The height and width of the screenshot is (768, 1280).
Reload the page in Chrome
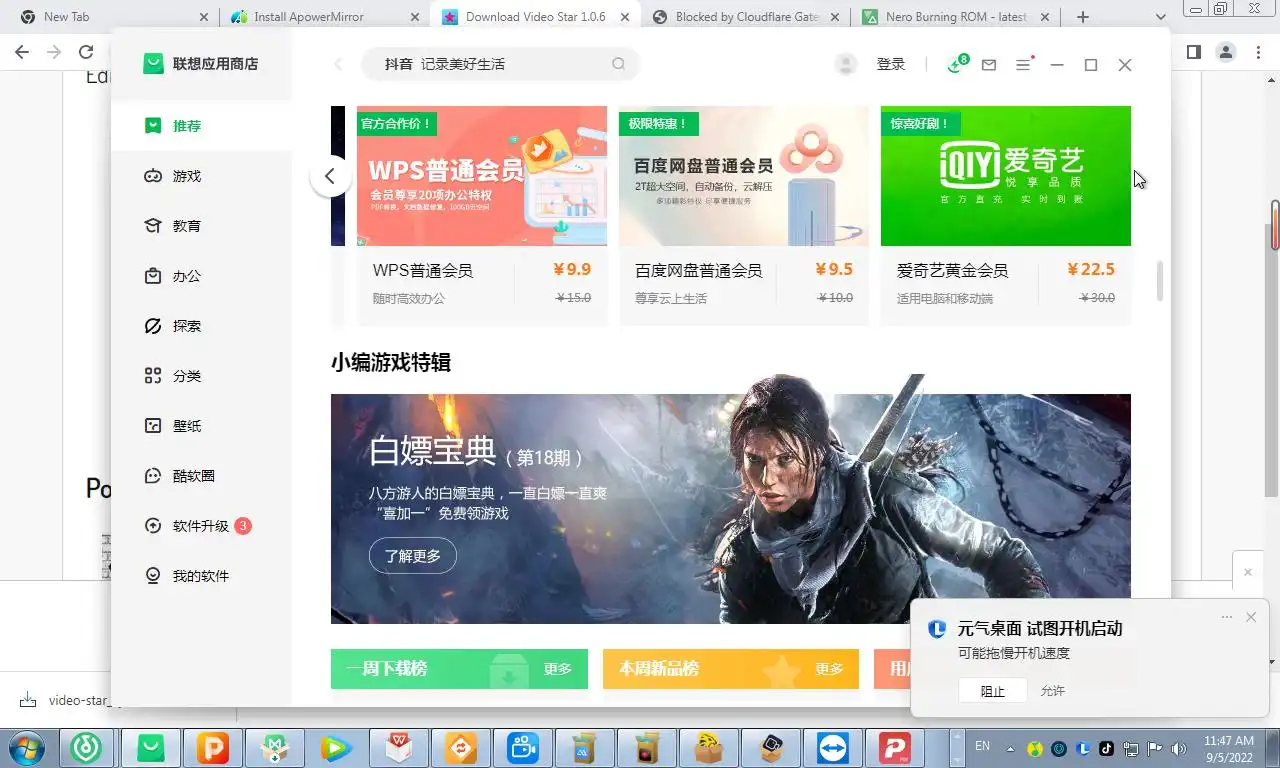coord(86,52)
